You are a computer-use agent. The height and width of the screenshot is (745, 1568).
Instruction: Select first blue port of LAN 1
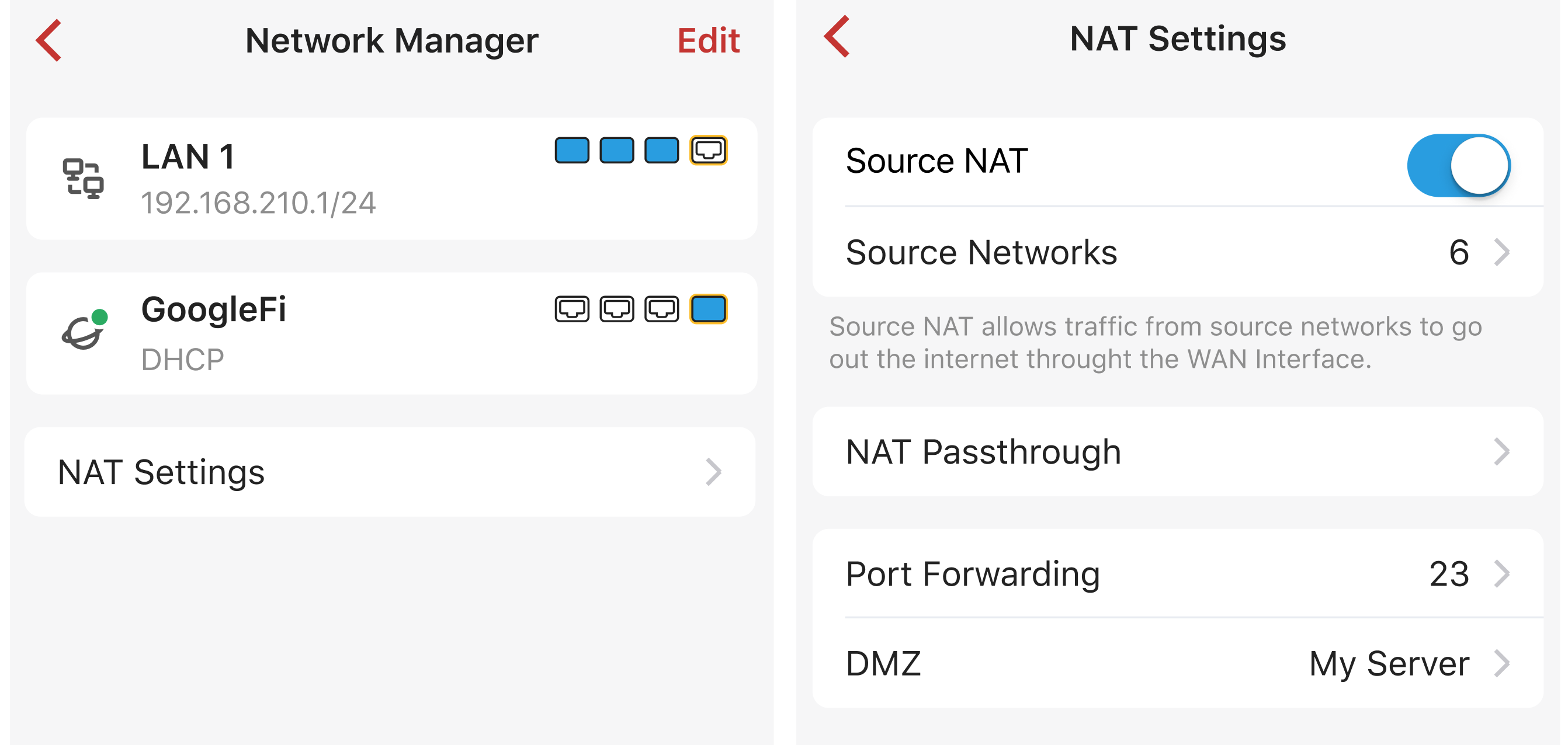click(571, 150)
